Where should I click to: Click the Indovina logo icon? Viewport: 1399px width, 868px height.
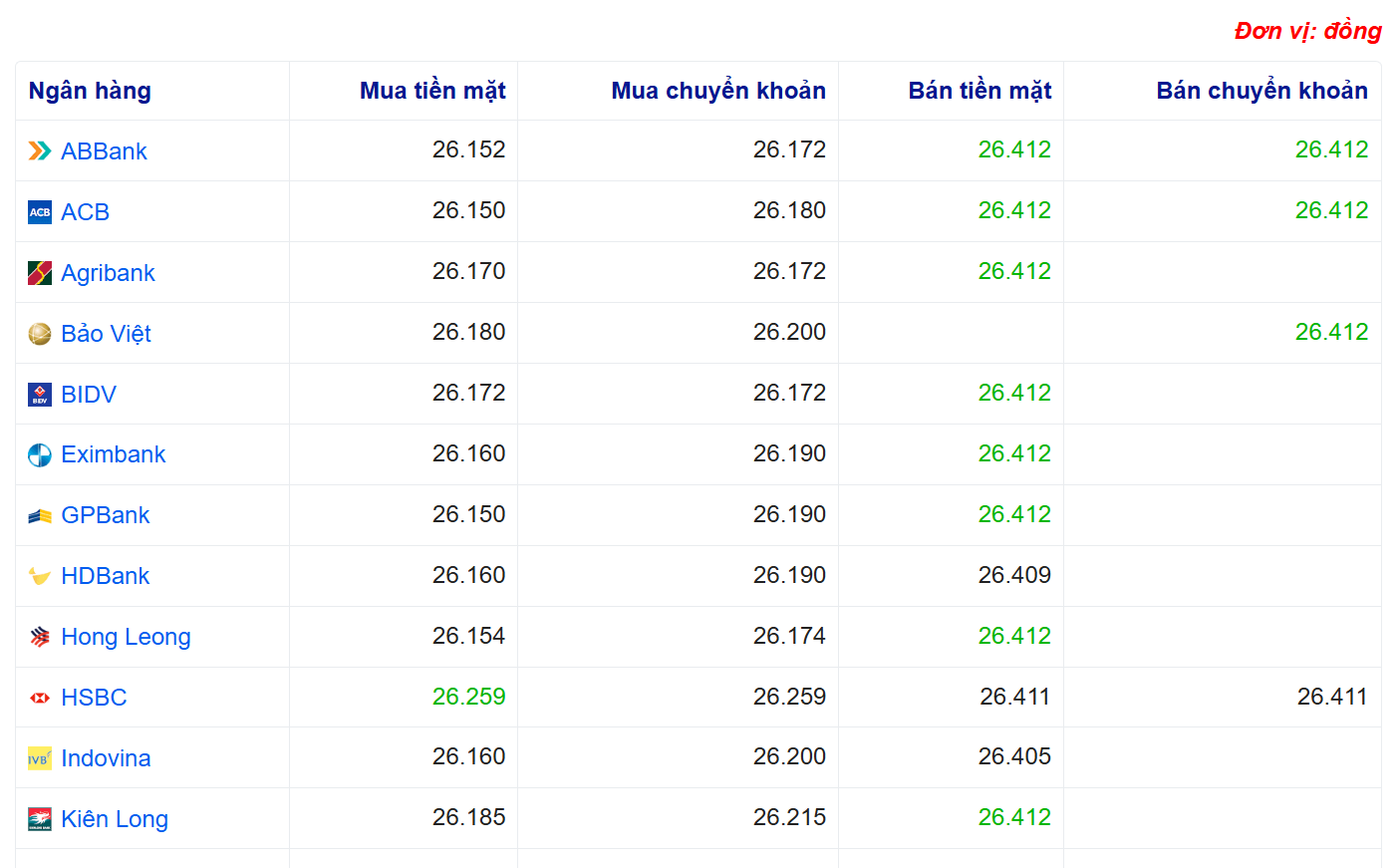click(40, 759)
